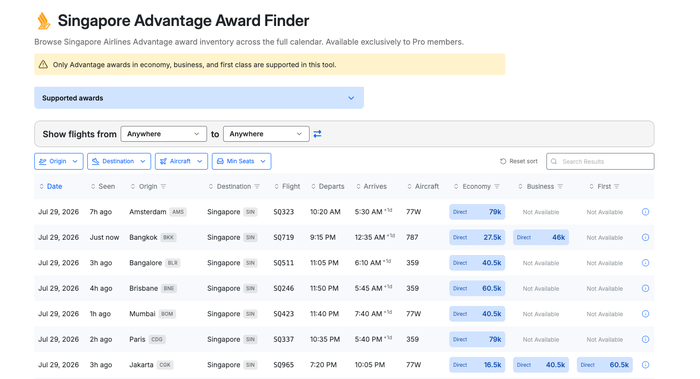Select the 40.5k Economy award for Mumbai

pos(477,314)
